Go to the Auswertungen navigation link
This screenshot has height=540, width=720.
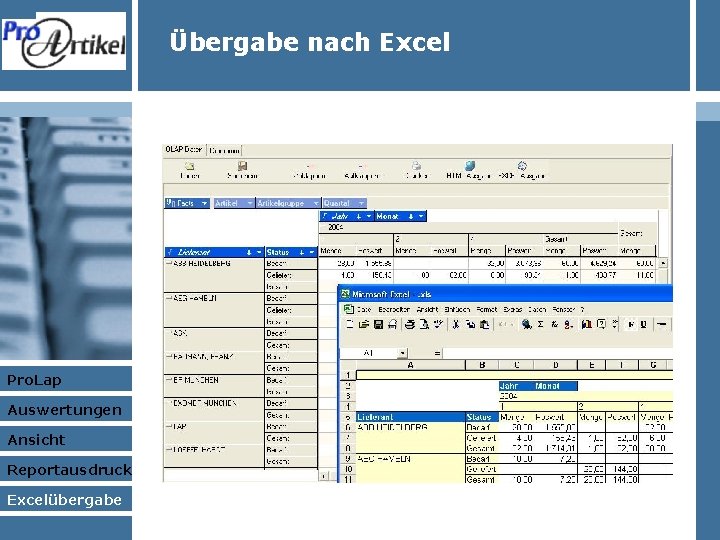click(x=66, y=410)
